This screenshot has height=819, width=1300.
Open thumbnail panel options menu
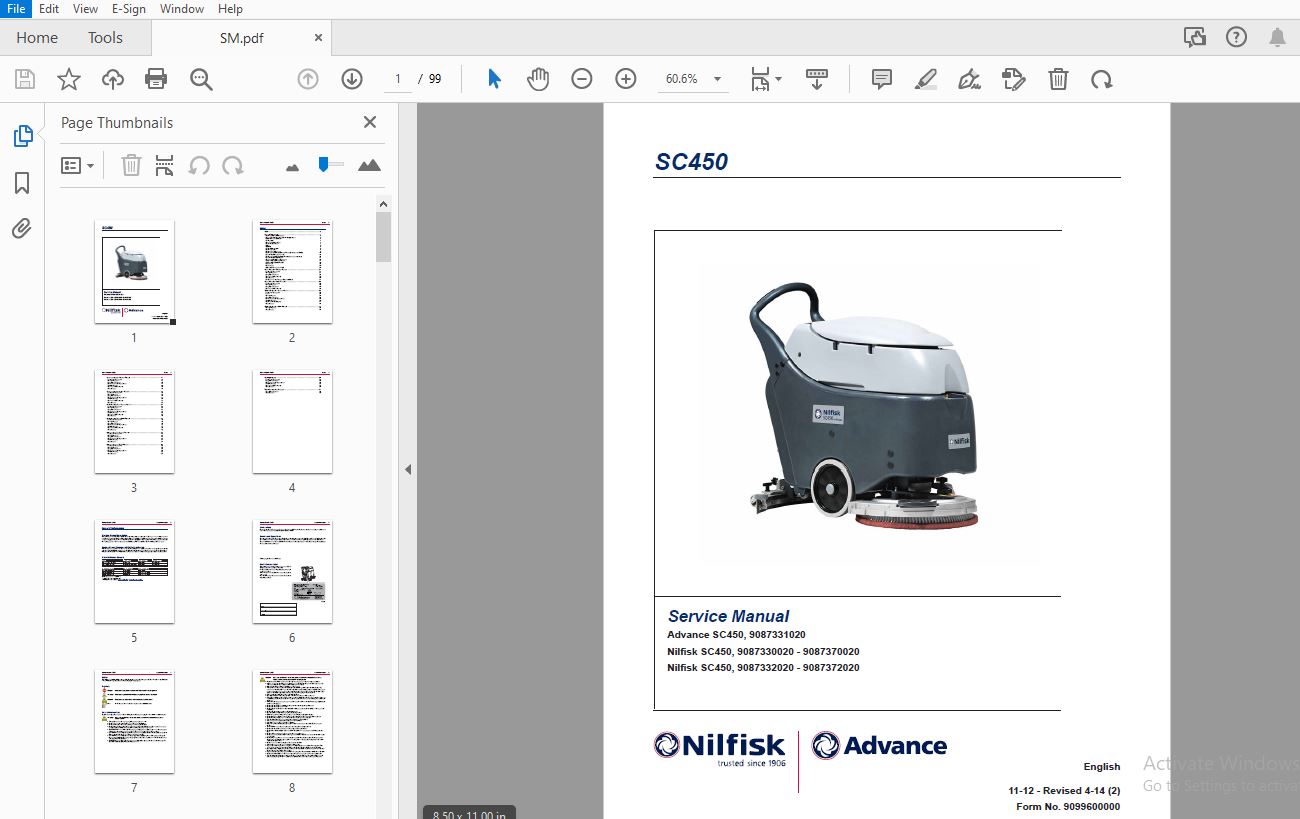click(x=77, y=165)
